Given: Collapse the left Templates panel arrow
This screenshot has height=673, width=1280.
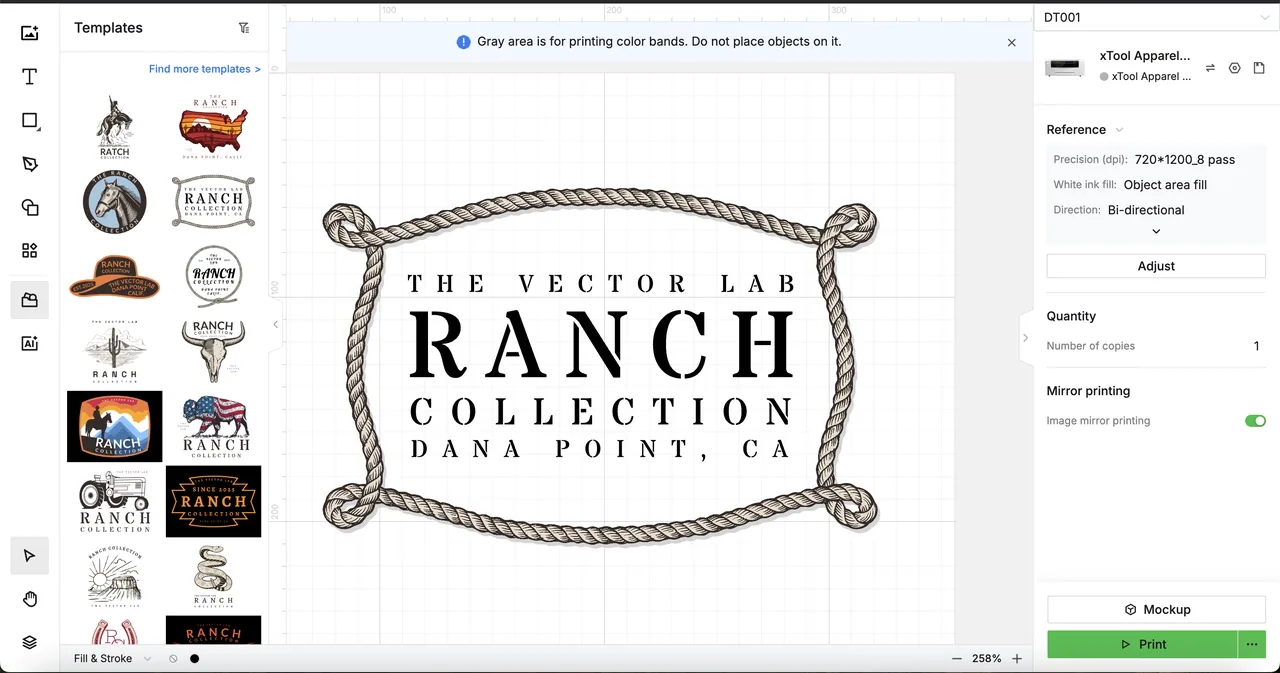Looking at the screenshot, I should (276, 324).
